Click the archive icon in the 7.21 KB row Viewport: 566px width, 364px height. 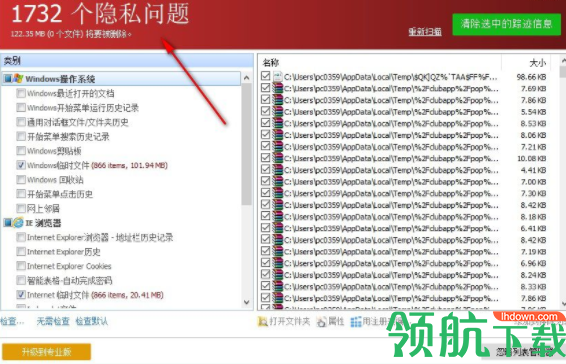click(x=277, y=147)
